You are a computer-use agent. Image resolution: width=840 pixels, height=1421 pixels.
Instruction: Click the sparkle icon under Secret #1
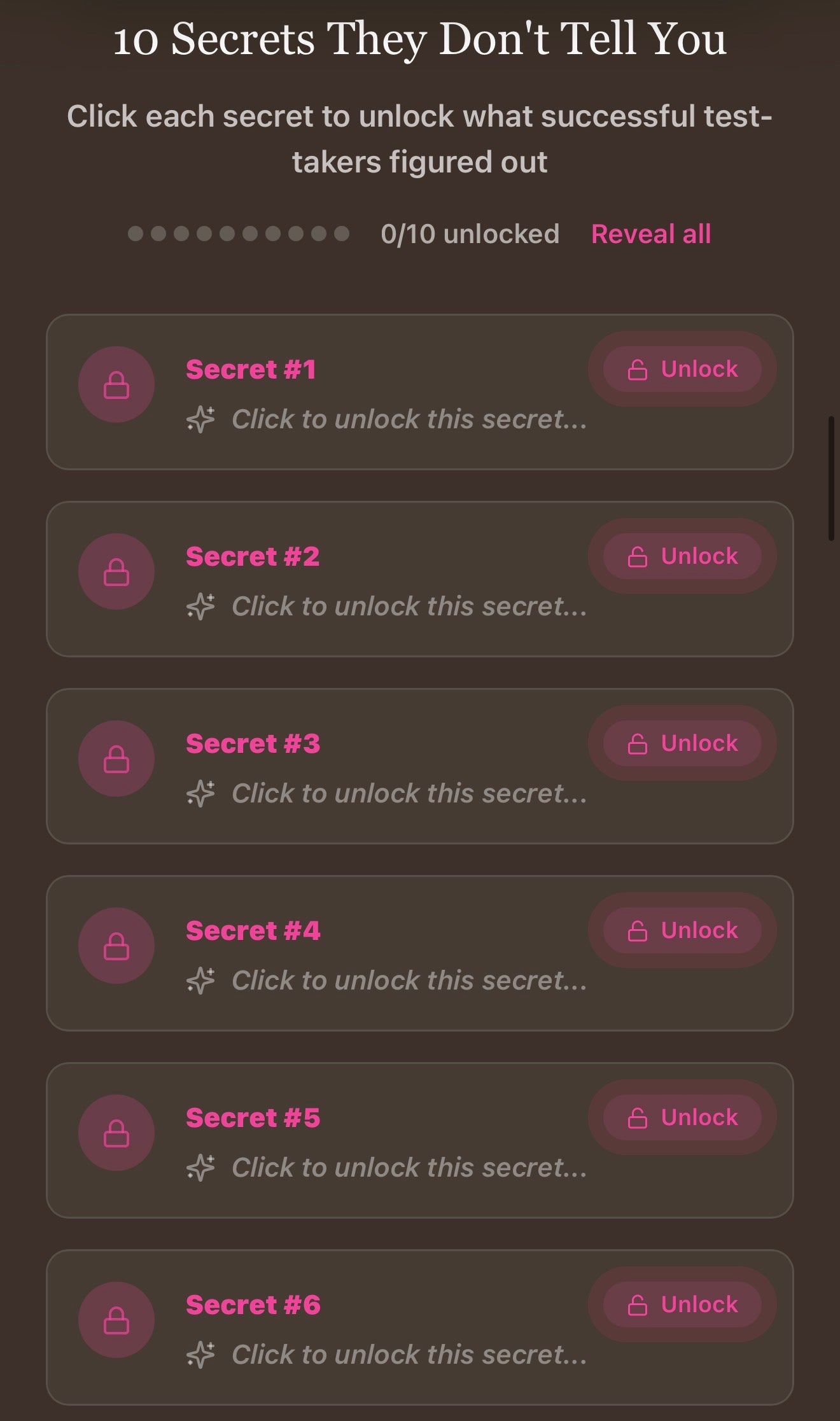pos(200,419)
